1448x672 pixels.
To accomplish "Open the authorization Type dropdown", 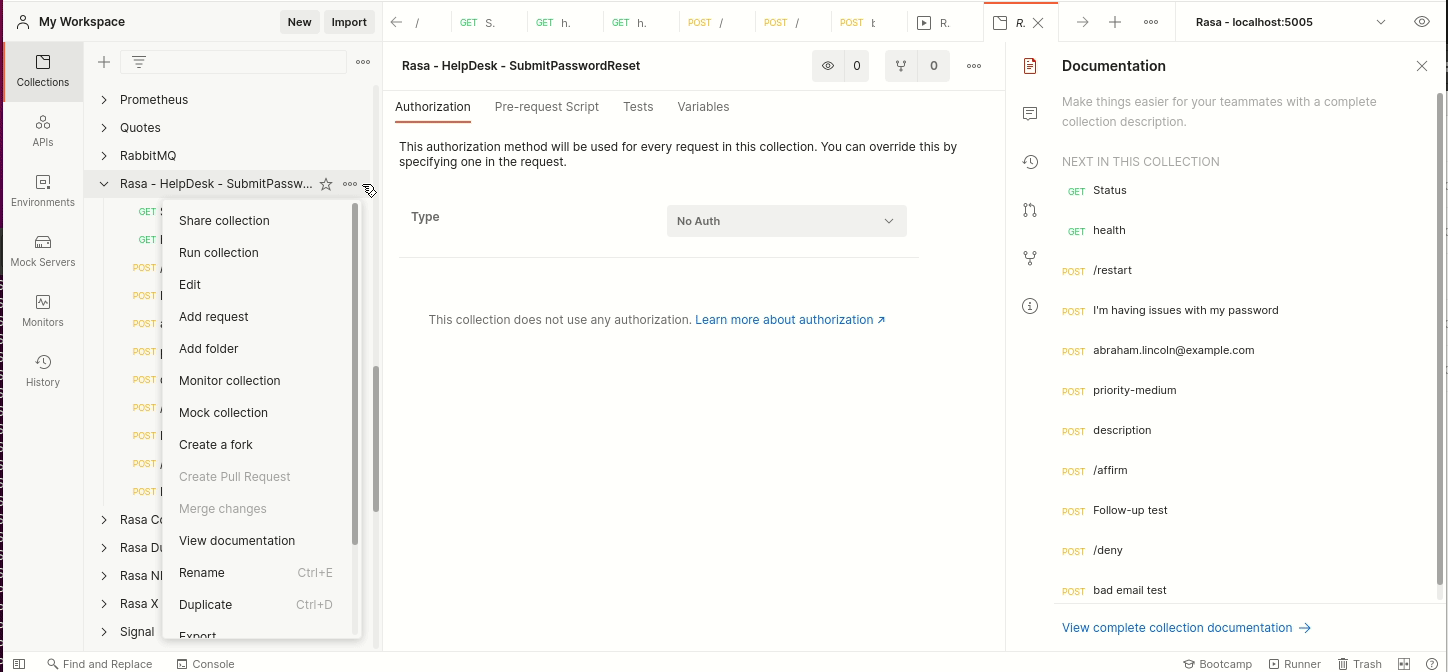I will (786, 221).
